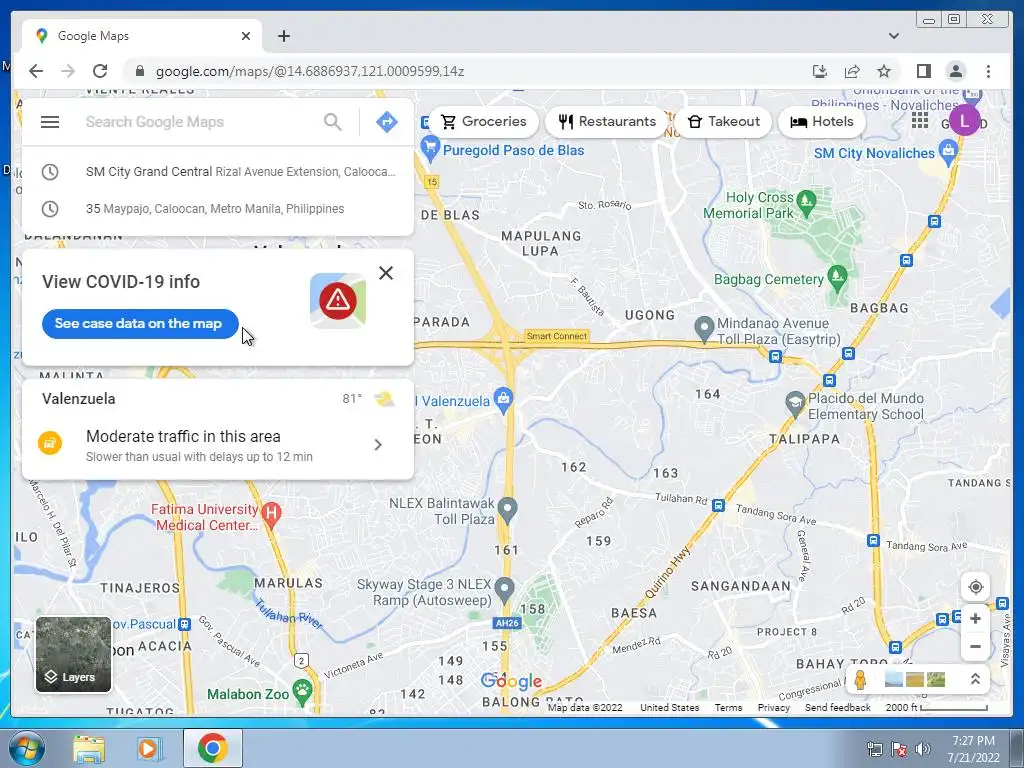Expand the imagery strip with double chevron
This screenshot has height=768, width=1024.
coord(975,679)
